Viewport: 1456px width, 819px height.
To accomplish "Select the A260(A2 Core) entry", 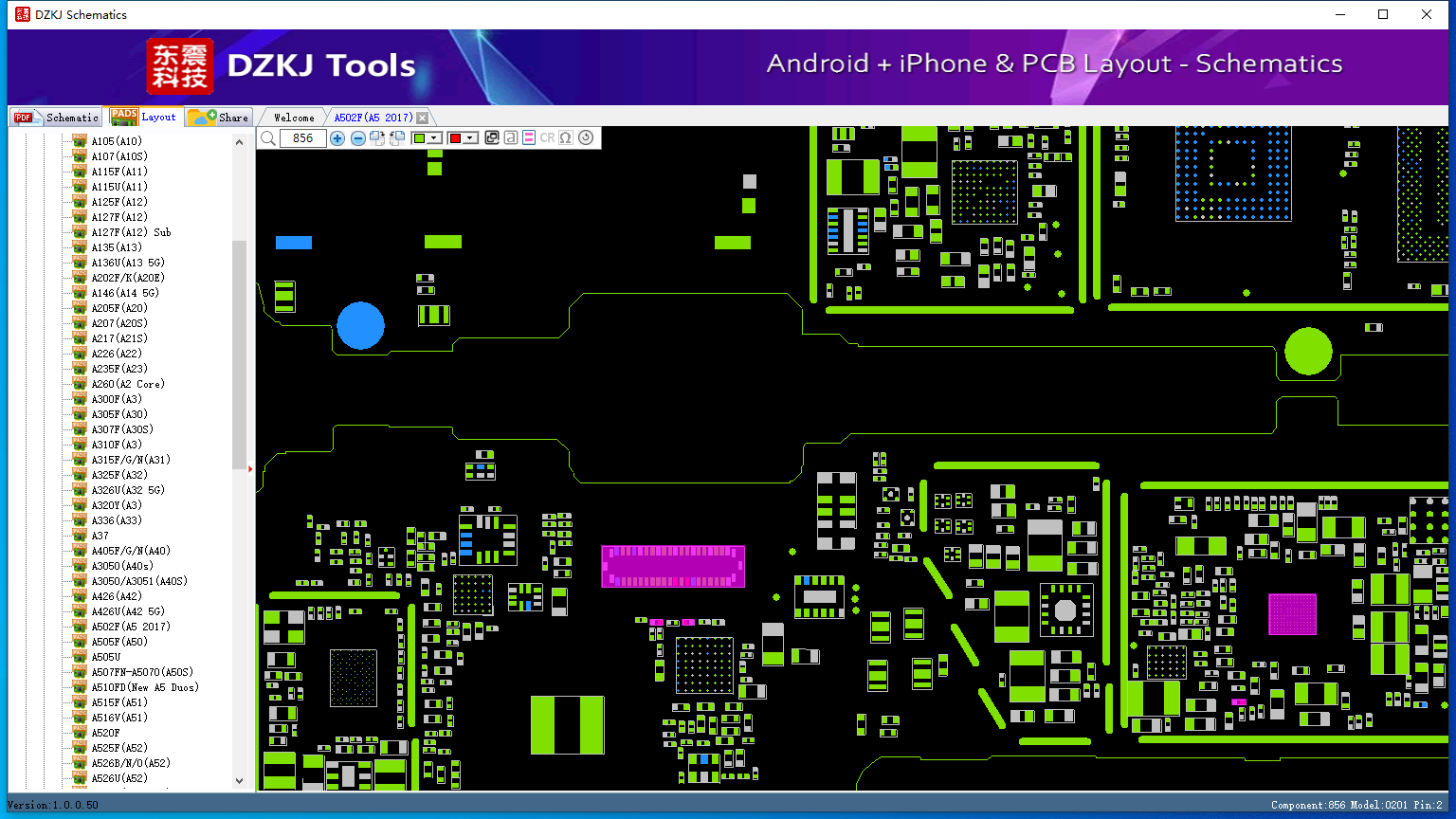I will (128, 384).
